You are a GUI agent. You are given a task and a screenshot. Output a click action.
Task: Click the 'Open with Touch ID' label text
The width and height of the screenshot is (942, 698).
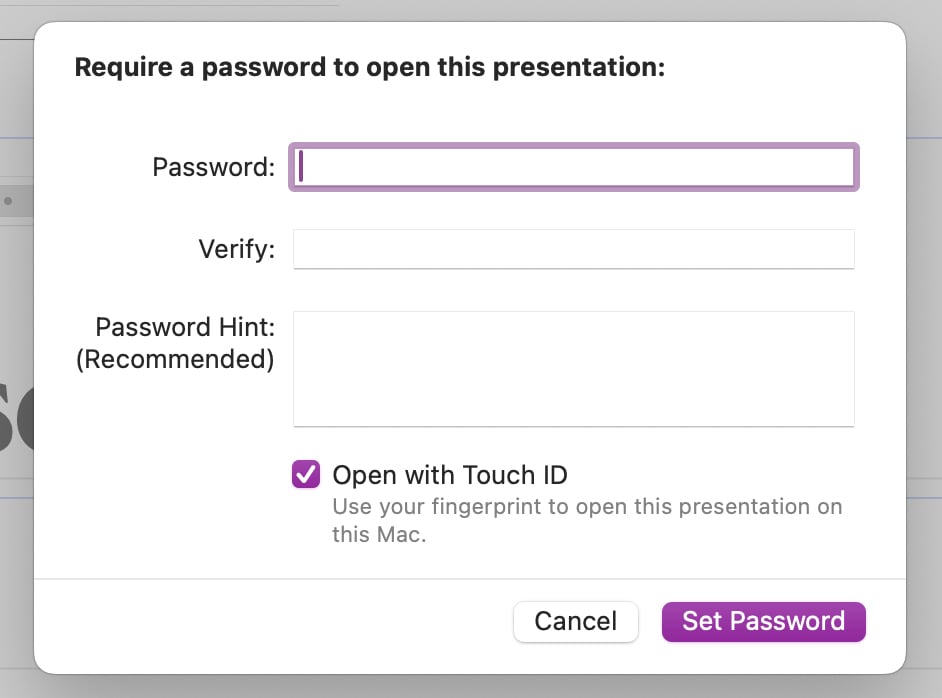pos(449,474)
